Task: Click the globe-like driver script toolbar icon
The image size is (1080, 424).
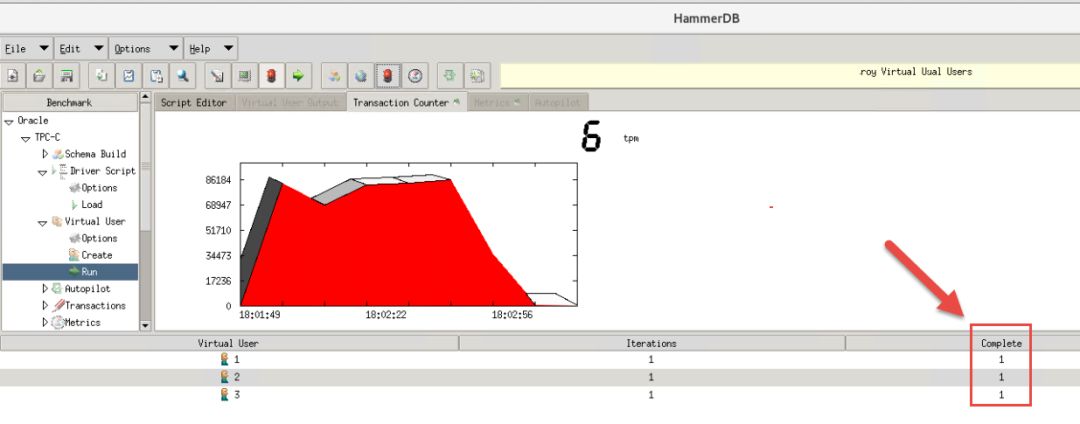Action: tap(360, 76)
